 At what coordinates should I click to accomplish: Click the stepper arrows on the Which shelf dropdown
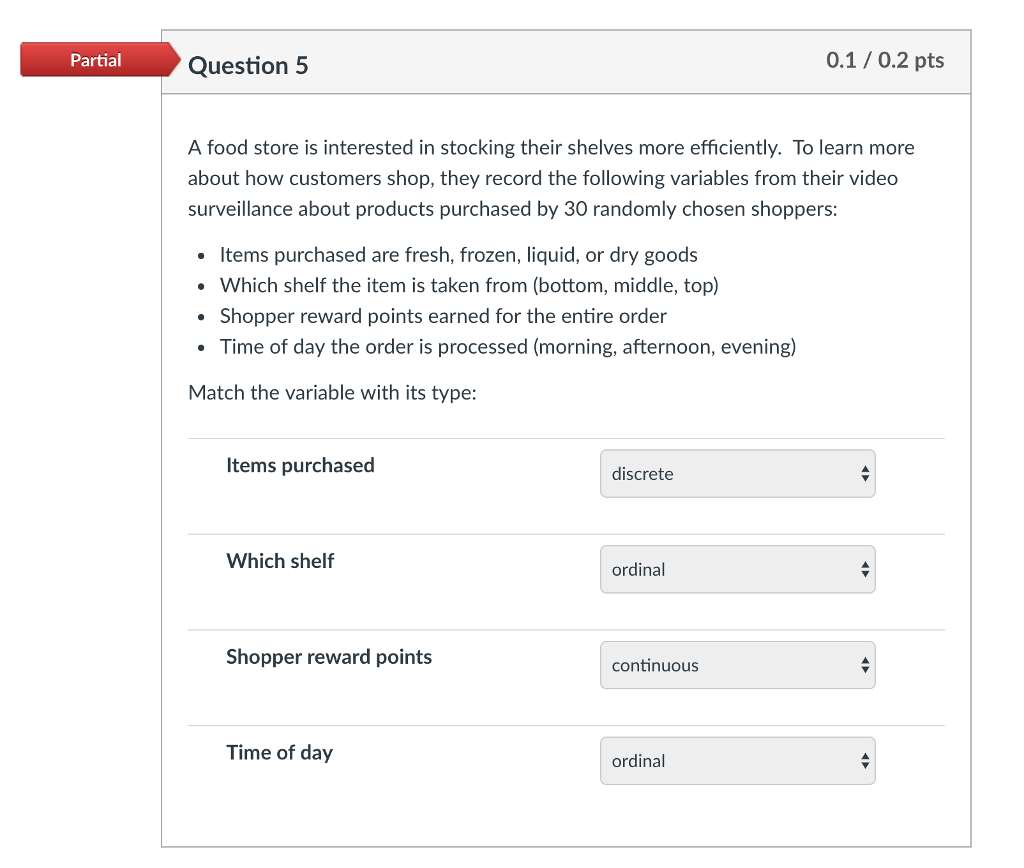point(864,569)
